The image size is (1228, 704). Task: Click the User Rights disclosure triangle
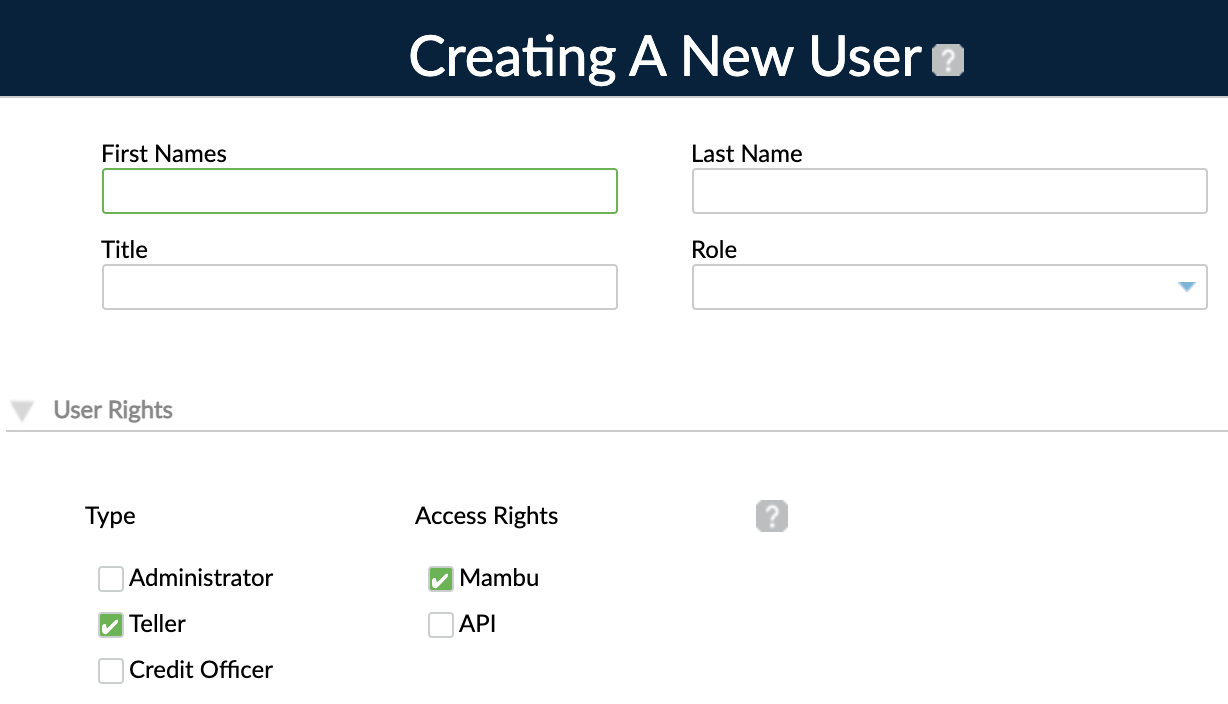point(22,410)
